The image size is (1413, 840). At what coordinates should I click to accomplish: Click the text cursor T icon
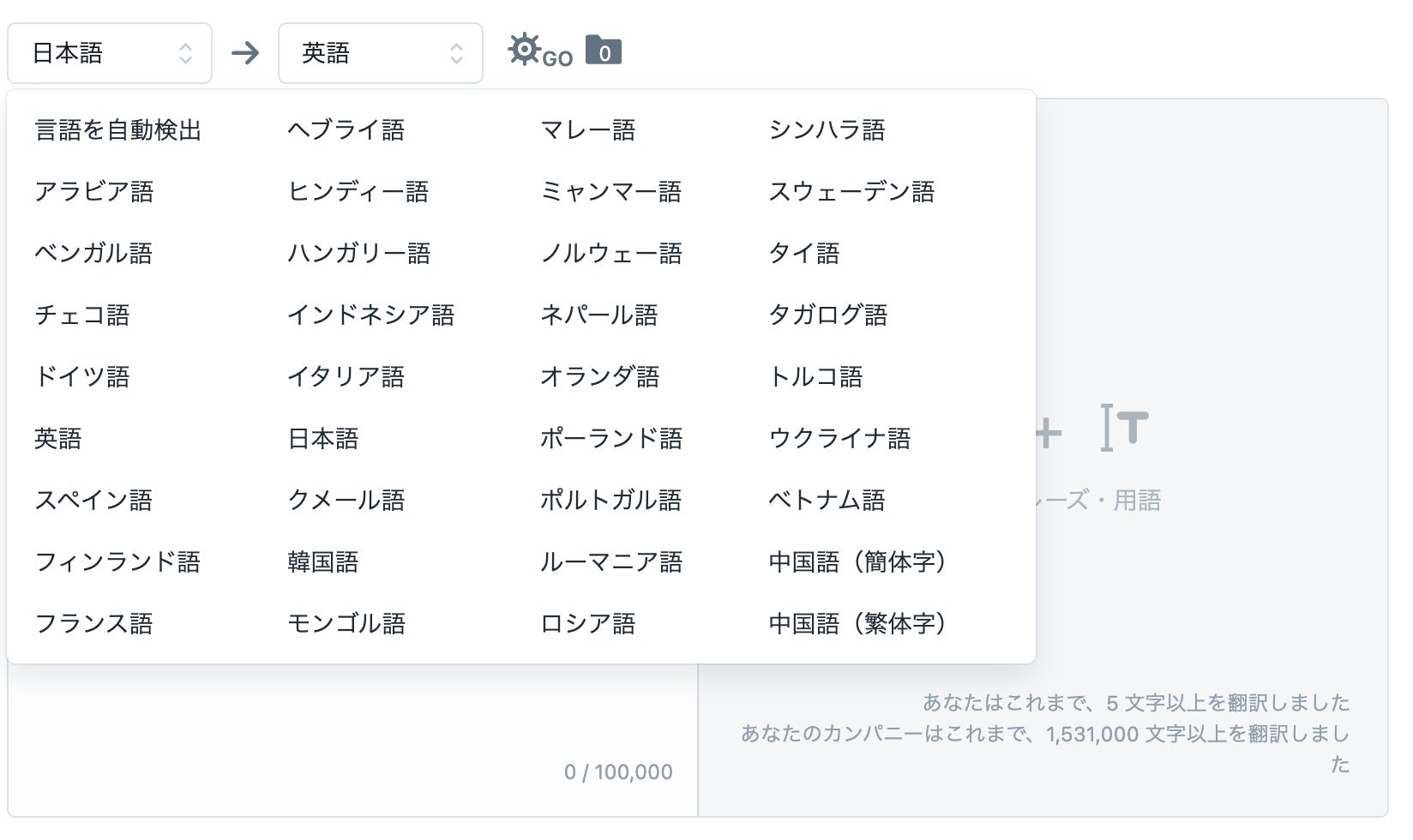[1124, 428]
